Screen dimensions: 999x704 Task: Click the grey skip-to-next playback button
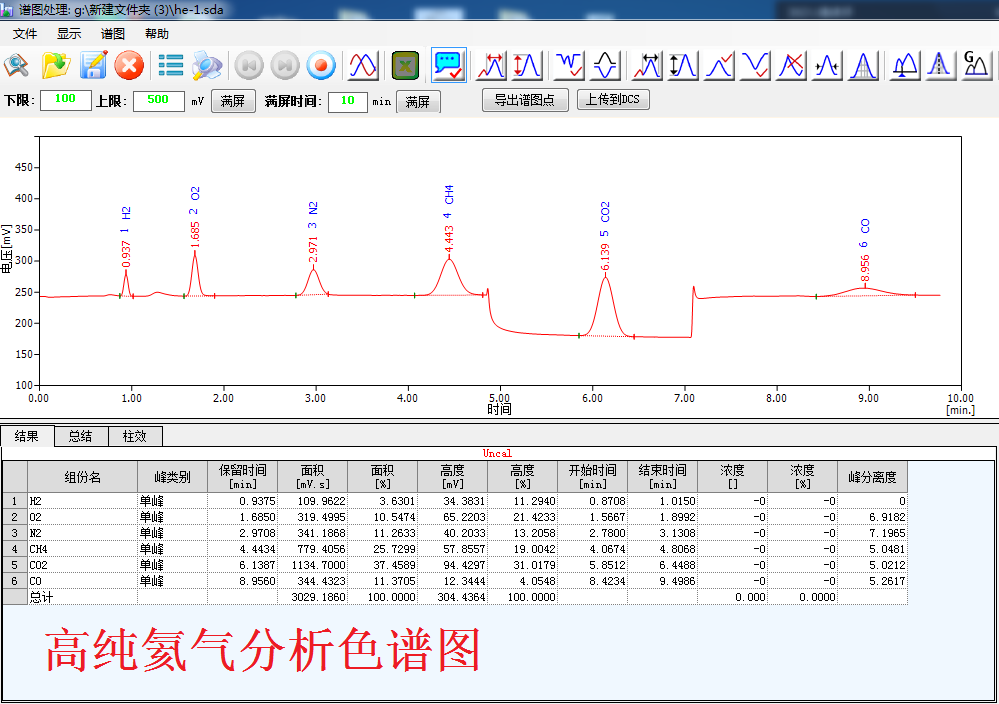pyautogui.click(x=285, y=65)
